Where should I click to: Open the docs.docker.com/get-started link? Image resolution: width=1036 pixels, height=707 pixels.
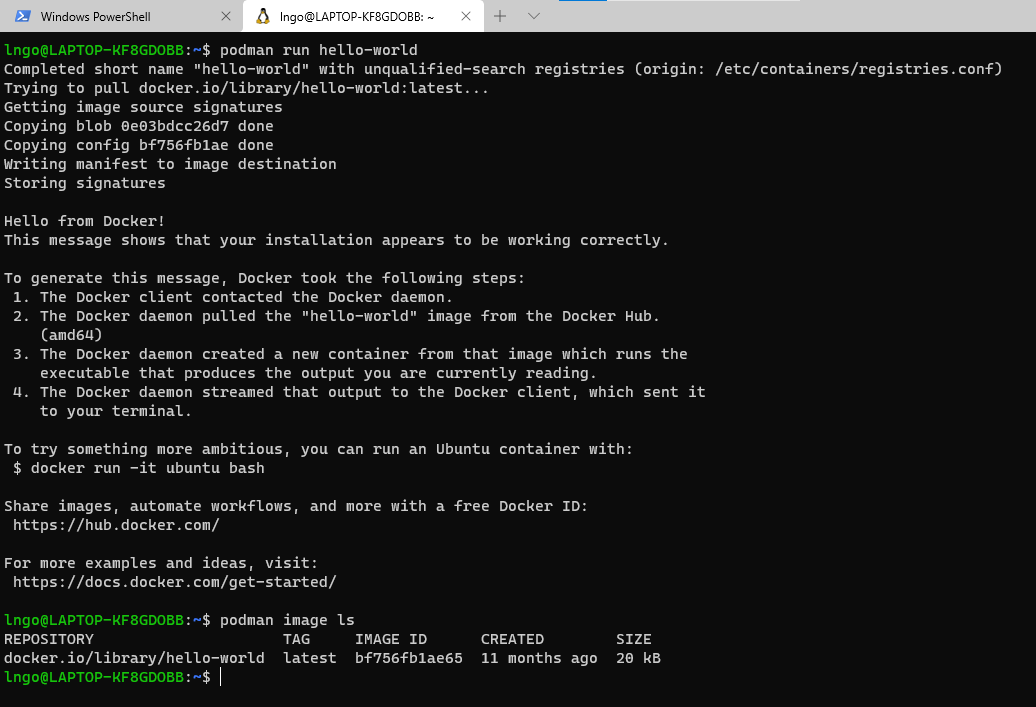(175, 582)
